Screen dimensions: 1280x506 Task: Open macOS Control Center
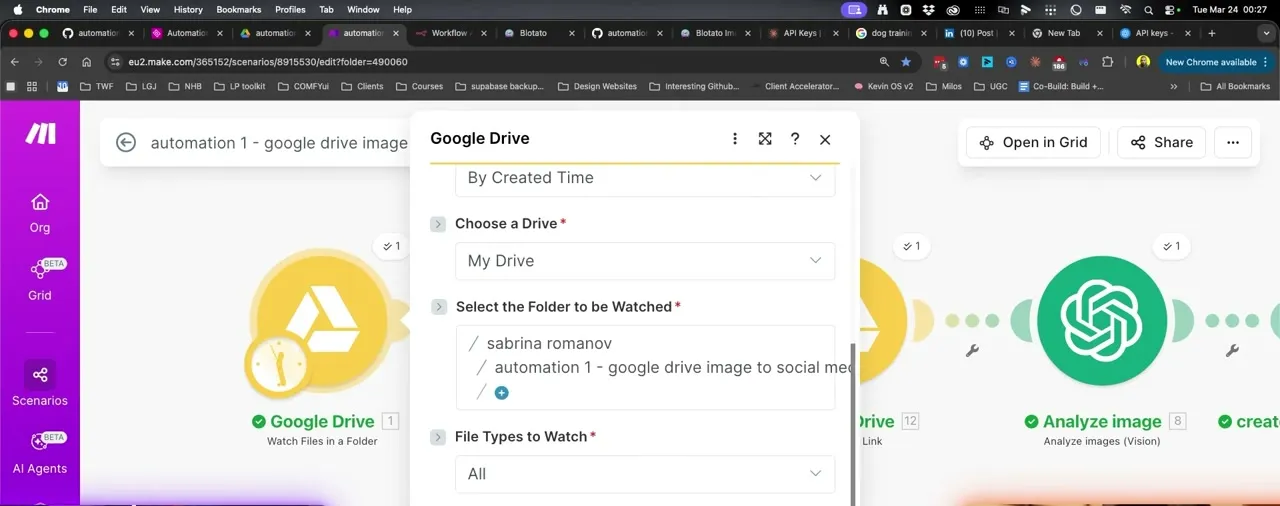click(x=1171, y=9)
